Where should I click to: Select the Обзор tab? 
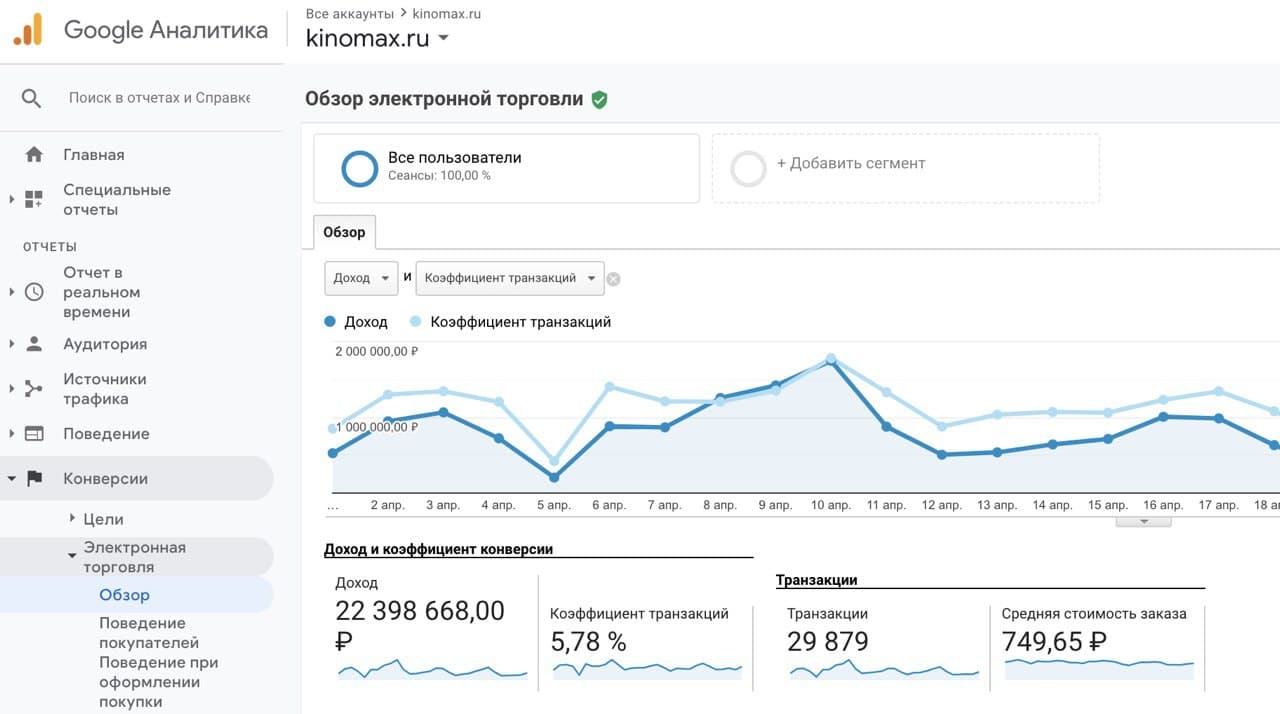[x=344, y=232]
